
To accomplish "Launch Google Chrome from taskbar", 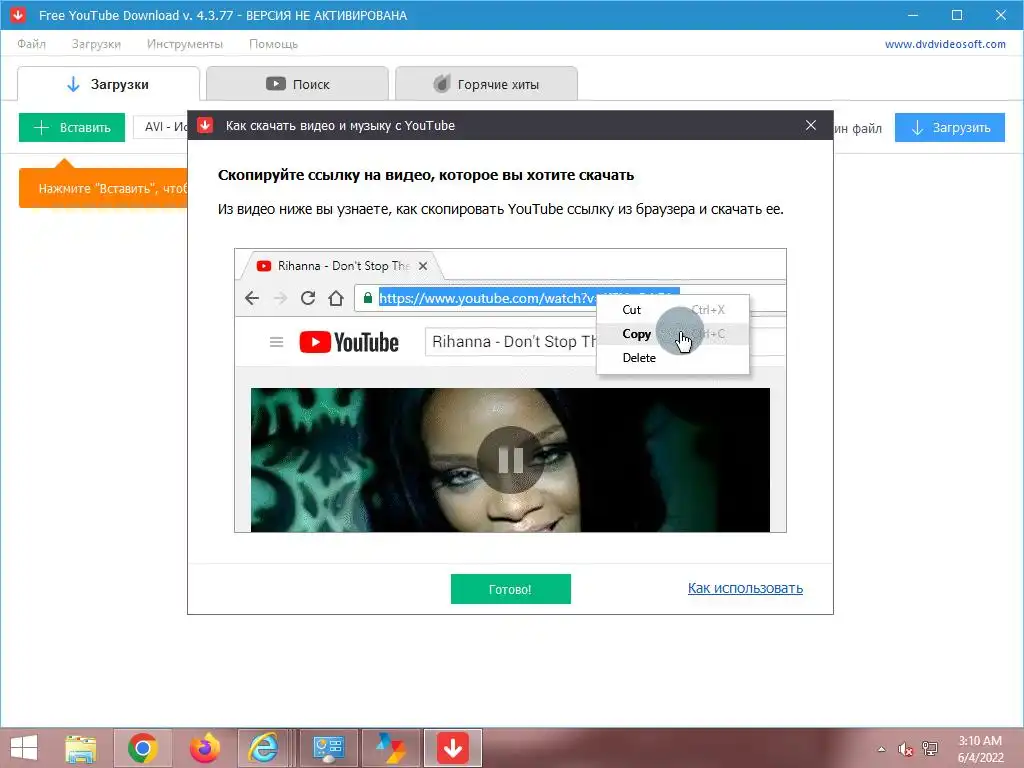I will [142, 748].
